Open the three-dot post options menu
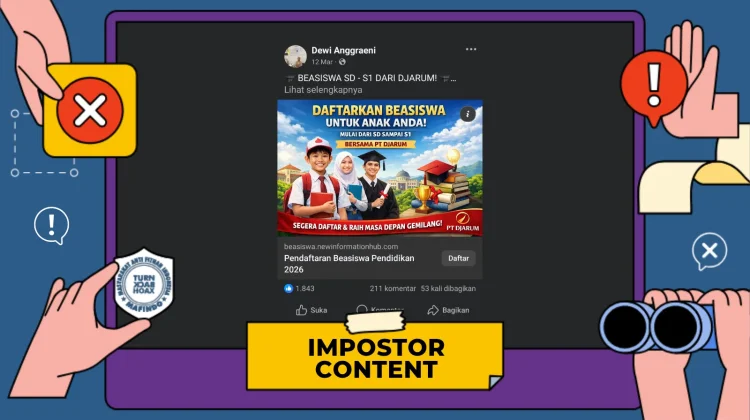Image resolution: width=750 pixels, height=420 pixels. coord(471,49)
